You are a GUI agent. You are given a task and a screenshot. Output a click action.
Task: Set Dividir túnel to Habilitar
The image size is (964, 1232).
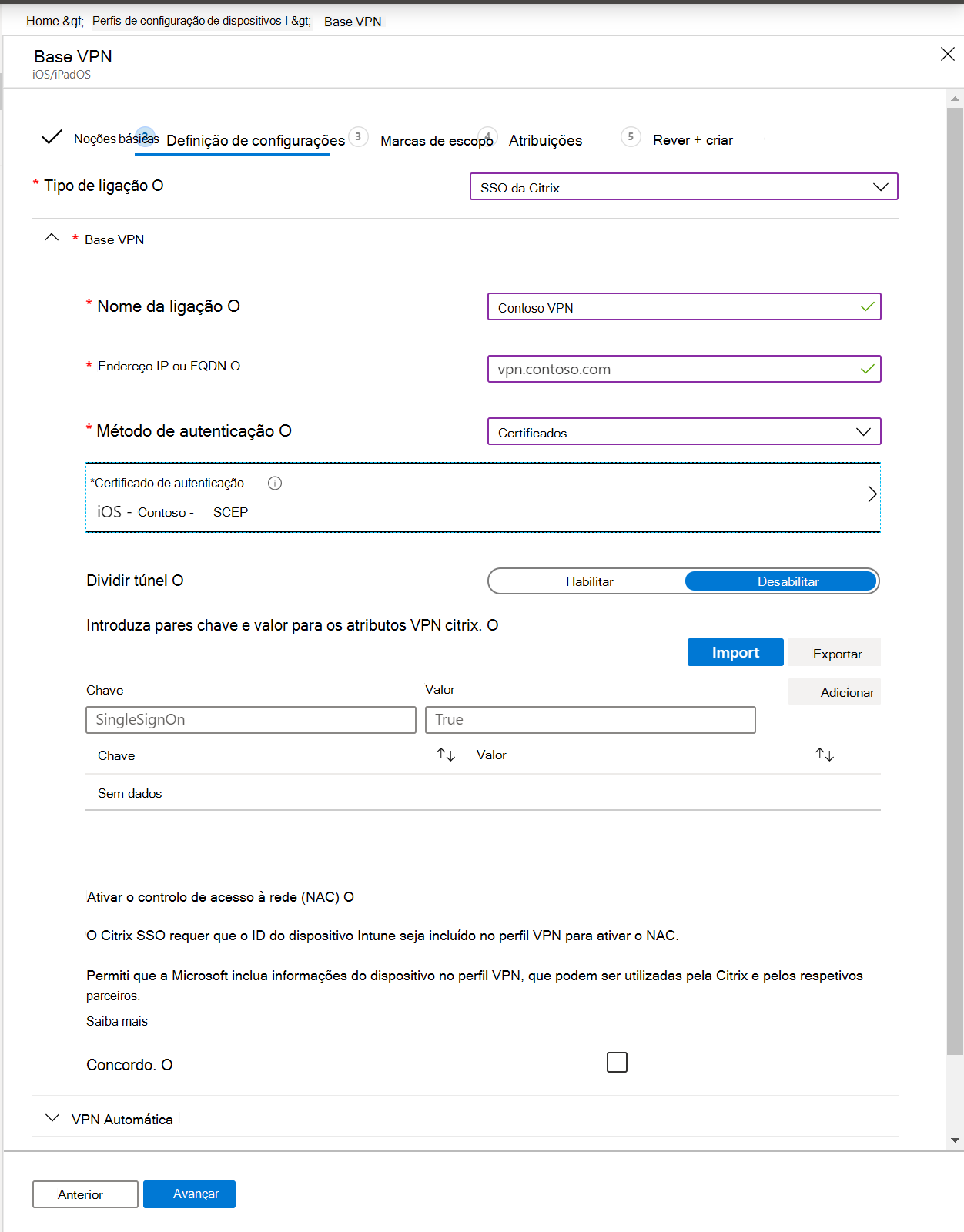coord(589,581)
